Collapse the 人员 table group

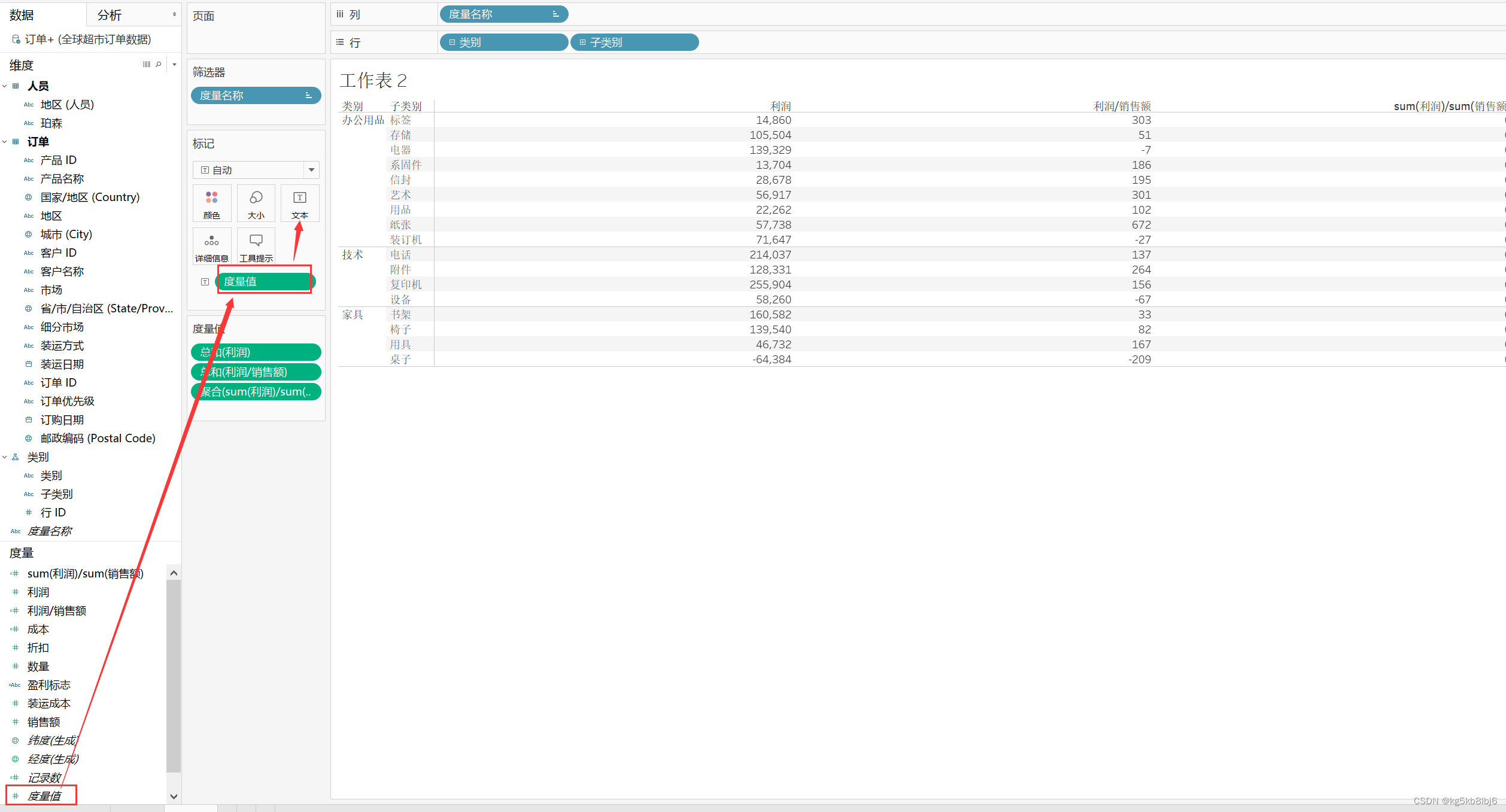[5, 86]
